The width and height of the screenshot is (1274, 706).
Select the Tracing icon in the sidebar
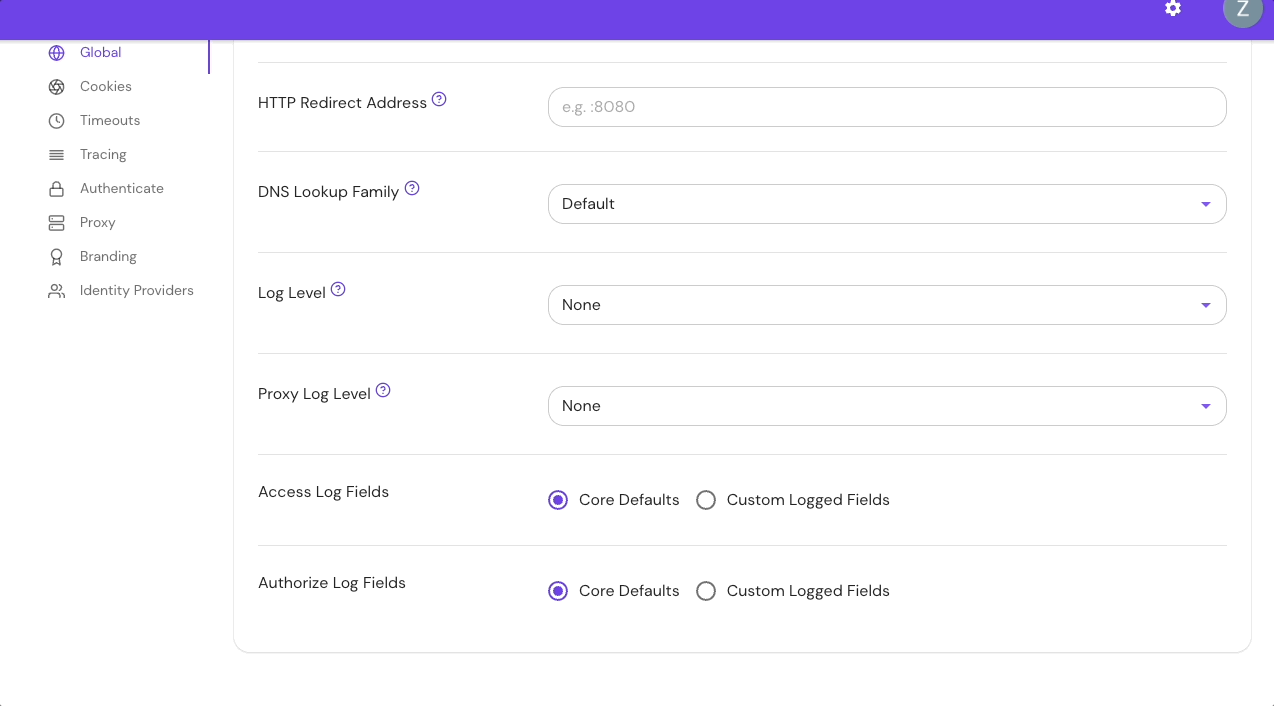pos(57,154)
